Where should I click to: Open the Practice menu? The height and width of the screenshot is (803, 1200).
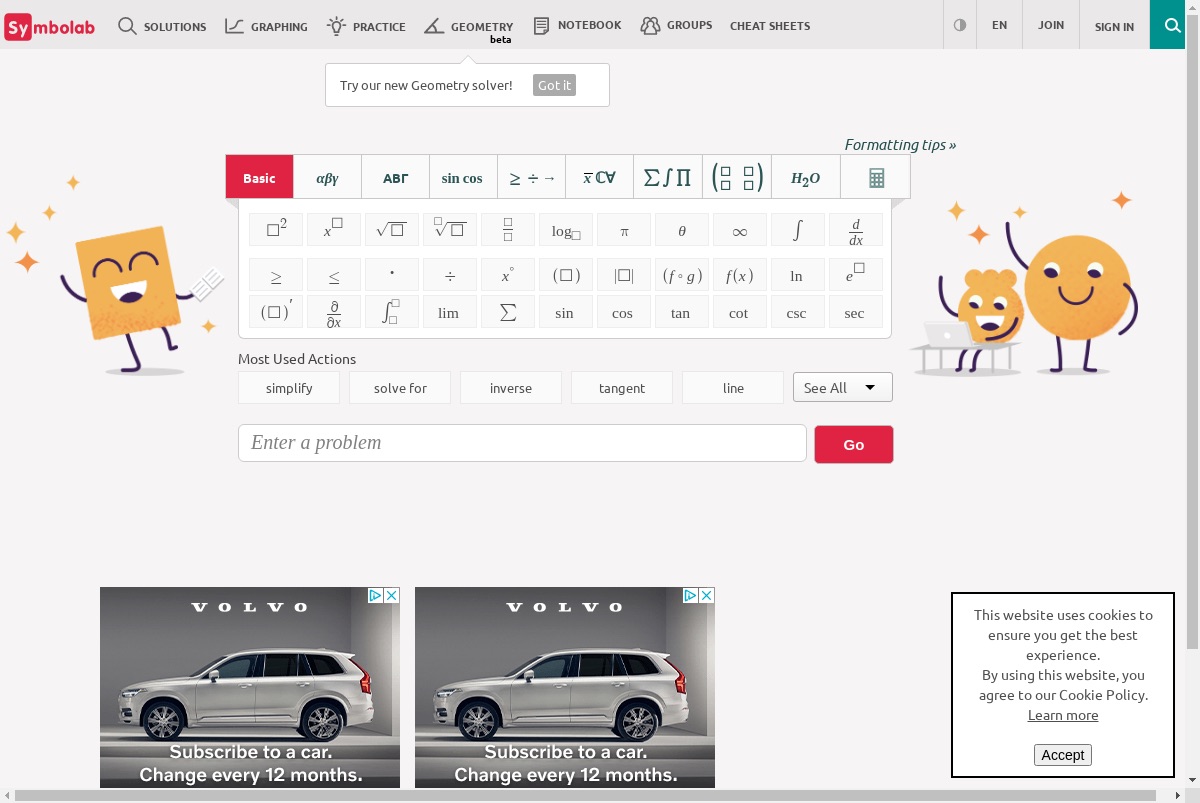366,26
